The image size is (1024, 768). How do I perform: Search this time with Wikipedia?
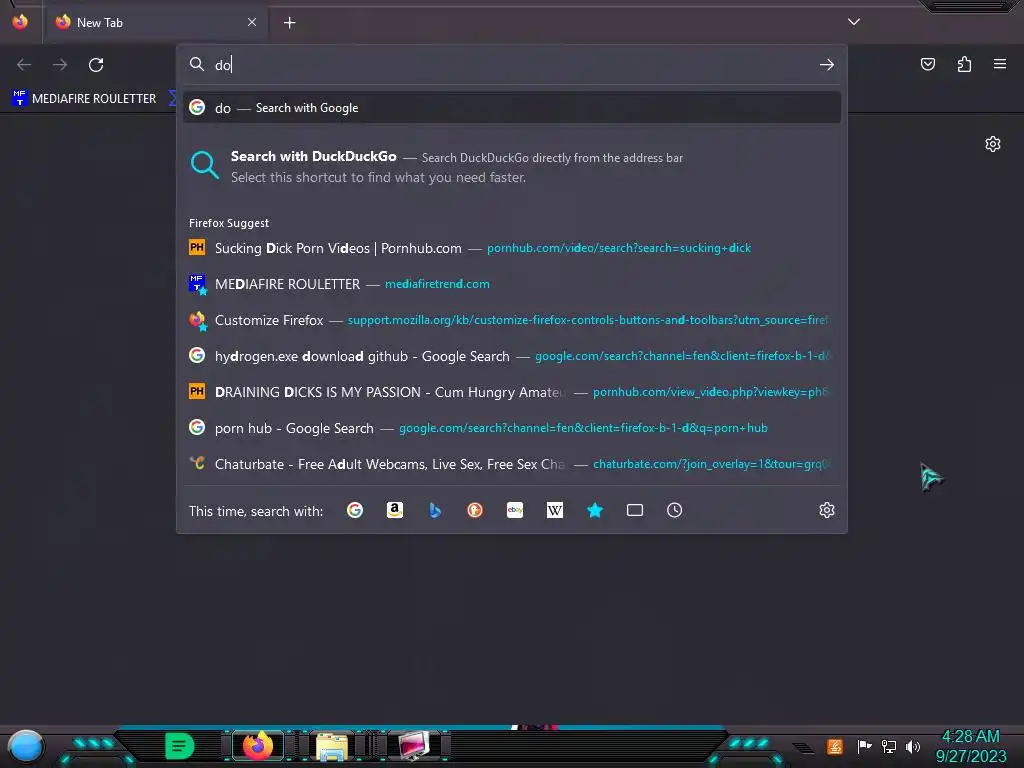pos(554,510)
